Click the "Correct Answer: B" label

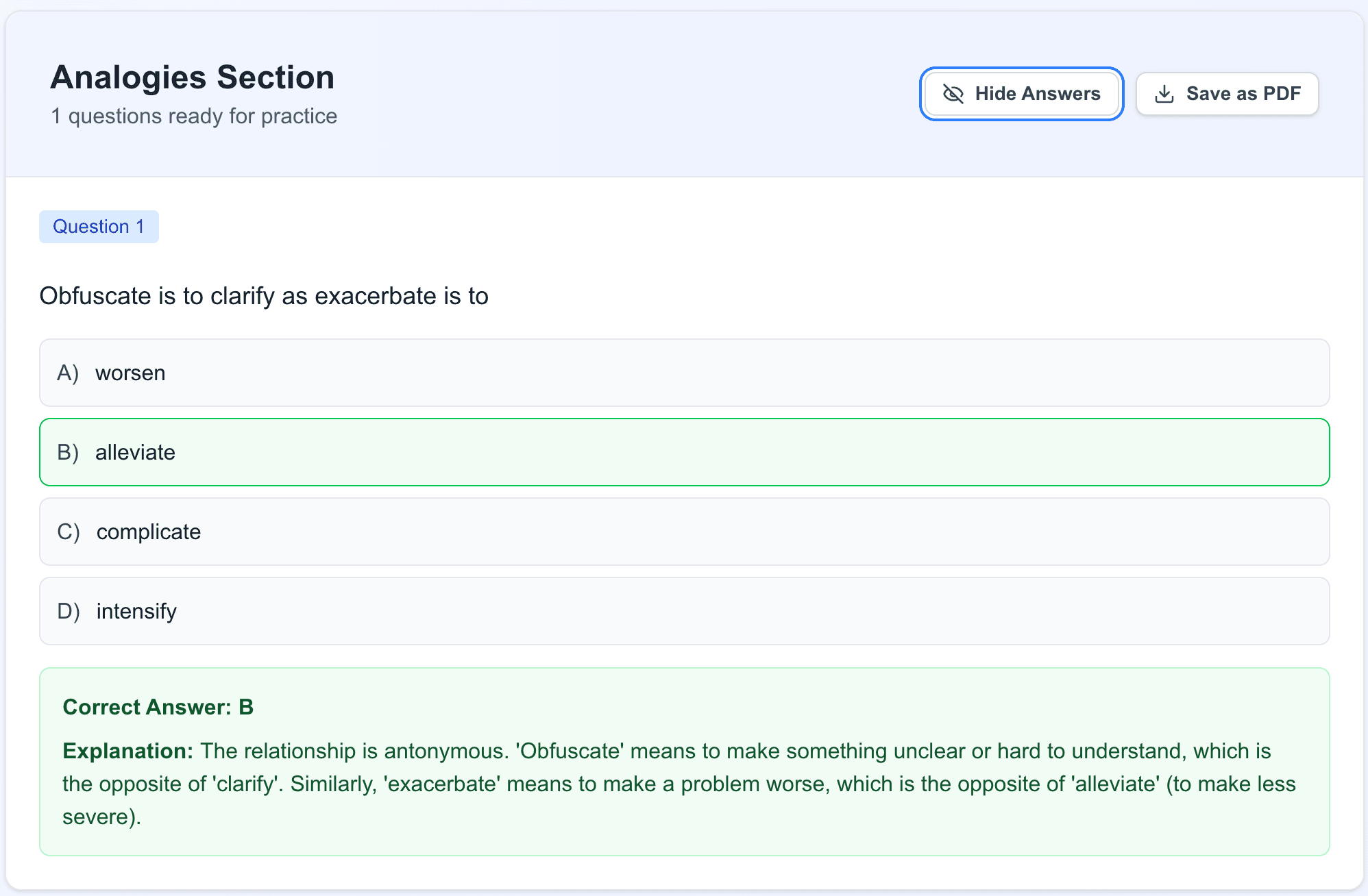pyautogui.click(x=158, y=707)
